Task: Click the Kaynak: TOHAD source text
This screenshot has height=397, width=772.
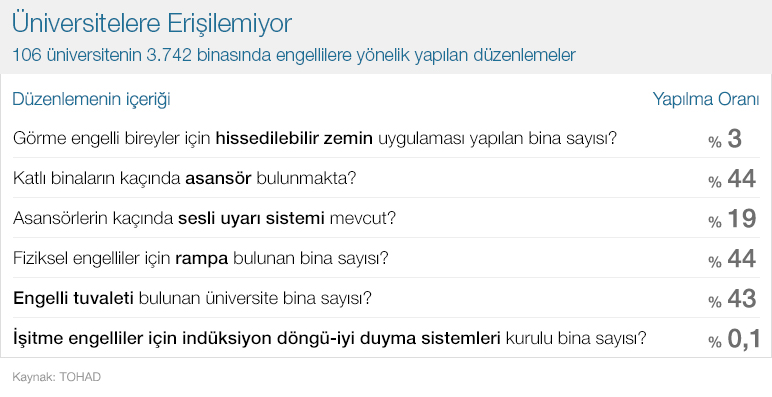Action: click(57, 377)
